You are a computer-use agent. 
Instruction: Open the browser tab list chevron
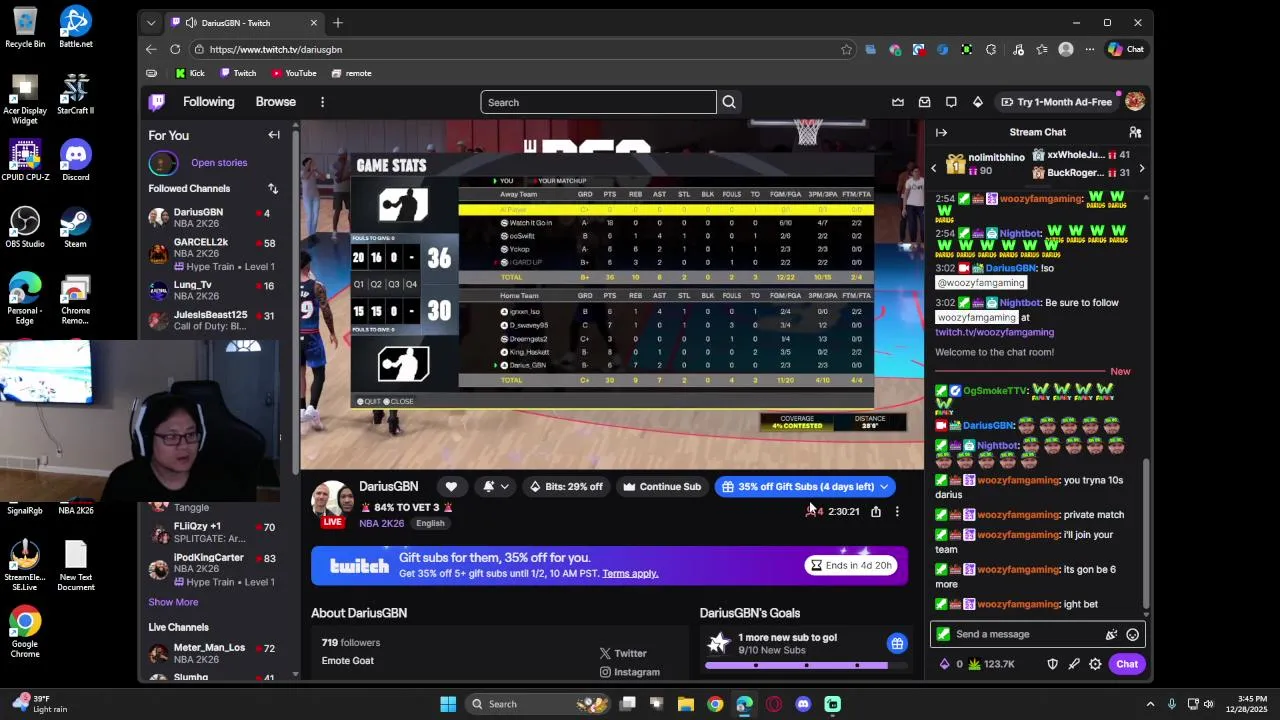[x=151, y=22]
